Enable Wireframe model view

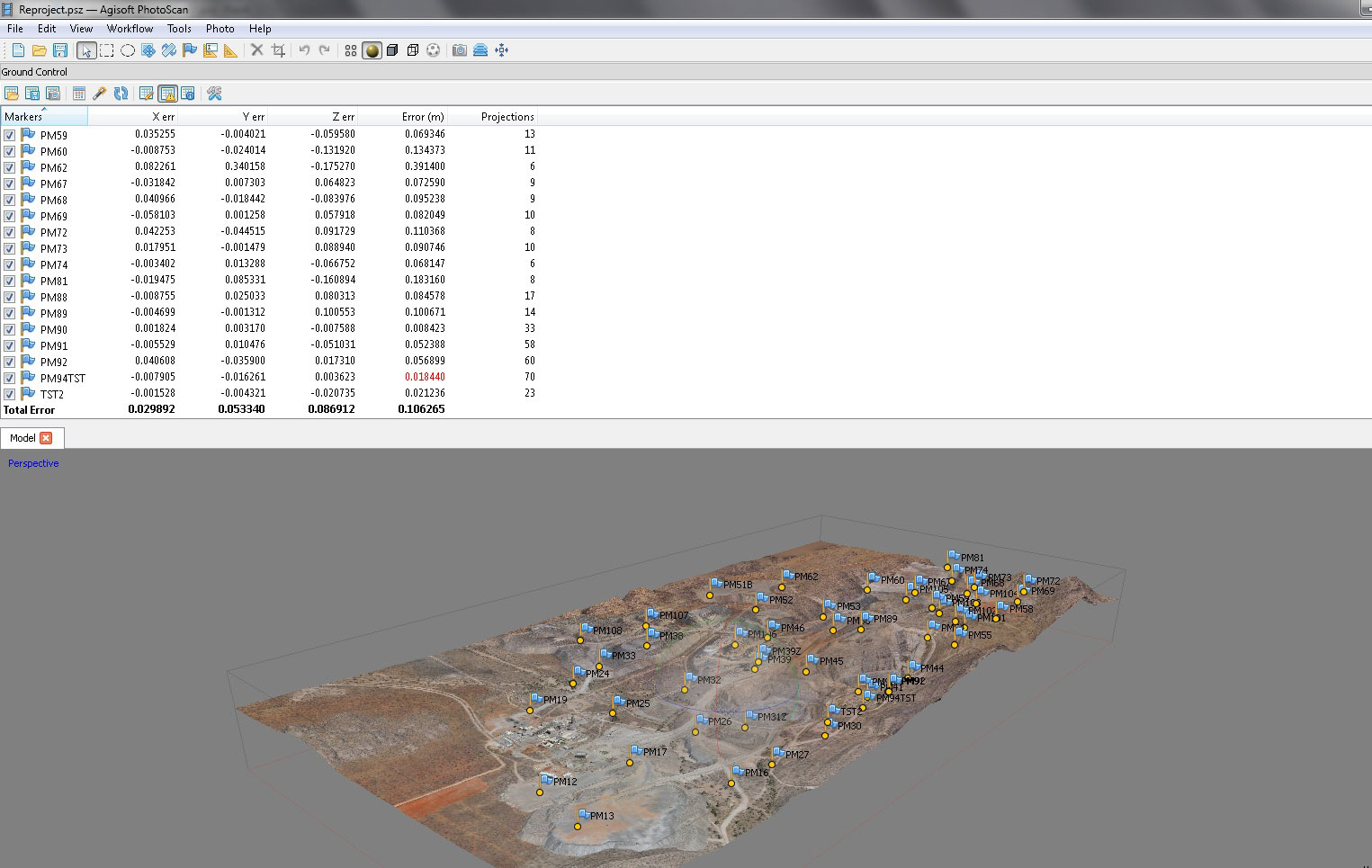point(413,50)
